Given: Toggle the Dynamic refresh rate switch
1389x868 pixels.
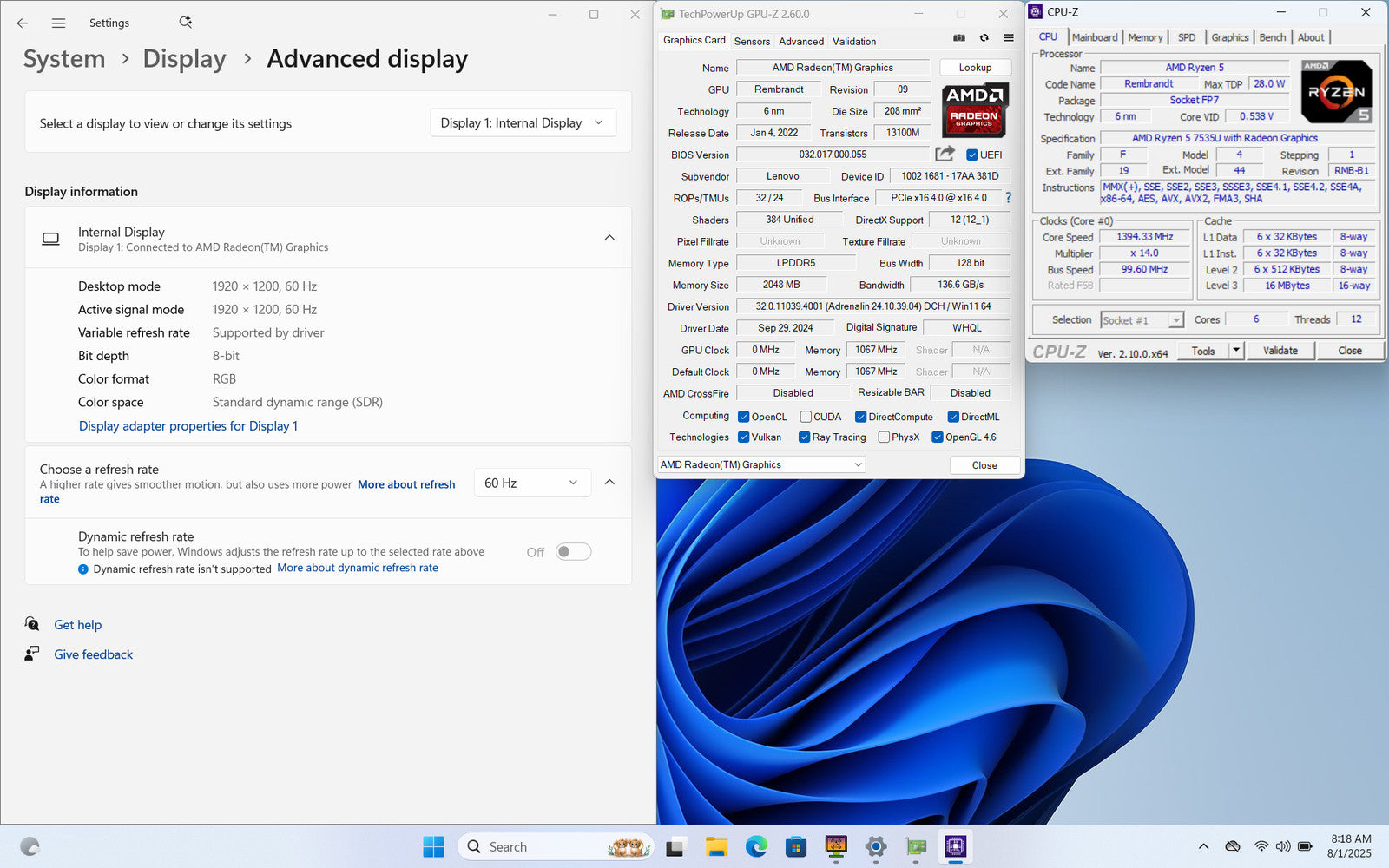Looking at the screenshot, I should pos(573,552).
